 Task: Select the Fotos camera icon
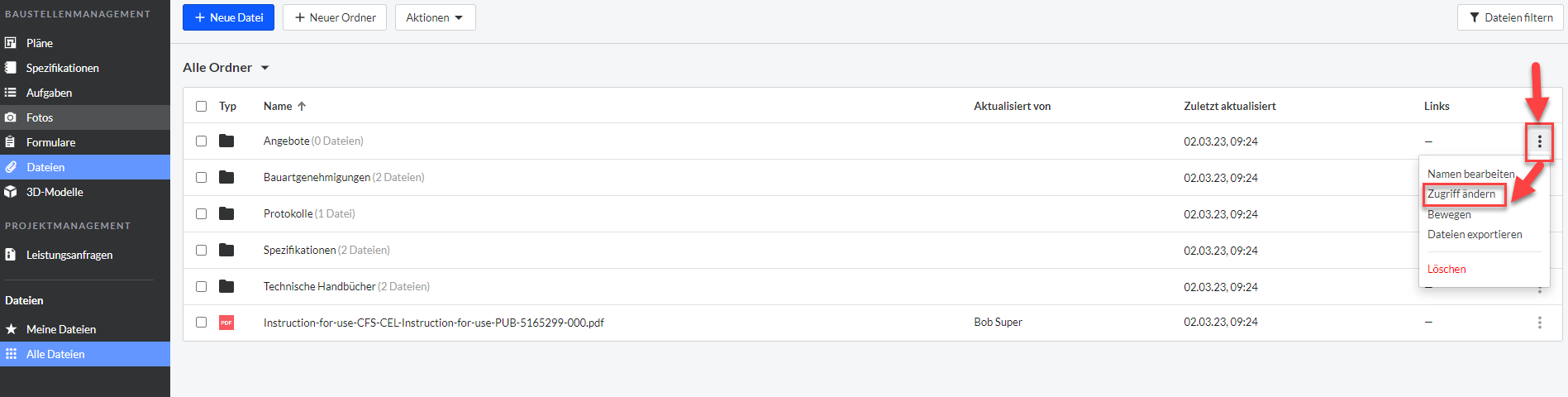pos(11,117)
